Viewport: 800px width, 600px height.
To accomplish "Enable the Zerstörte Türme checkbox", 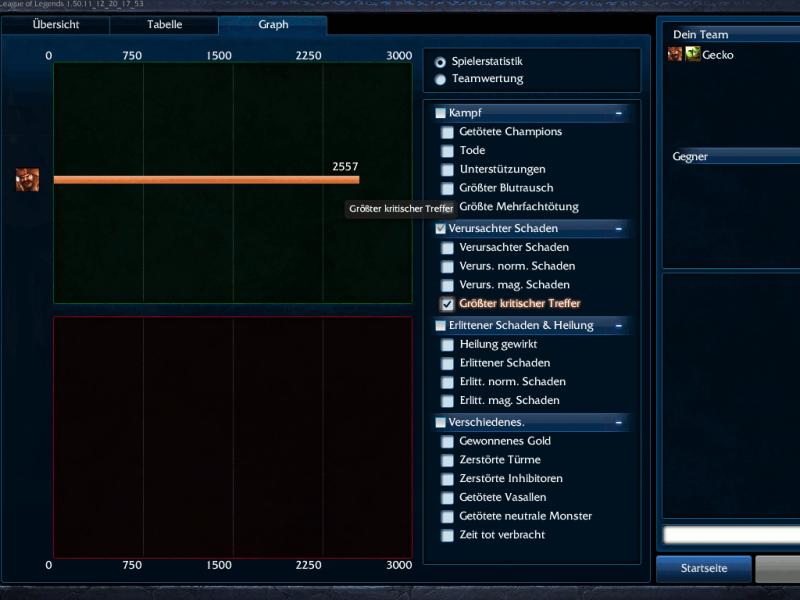I will coord(448,460).
